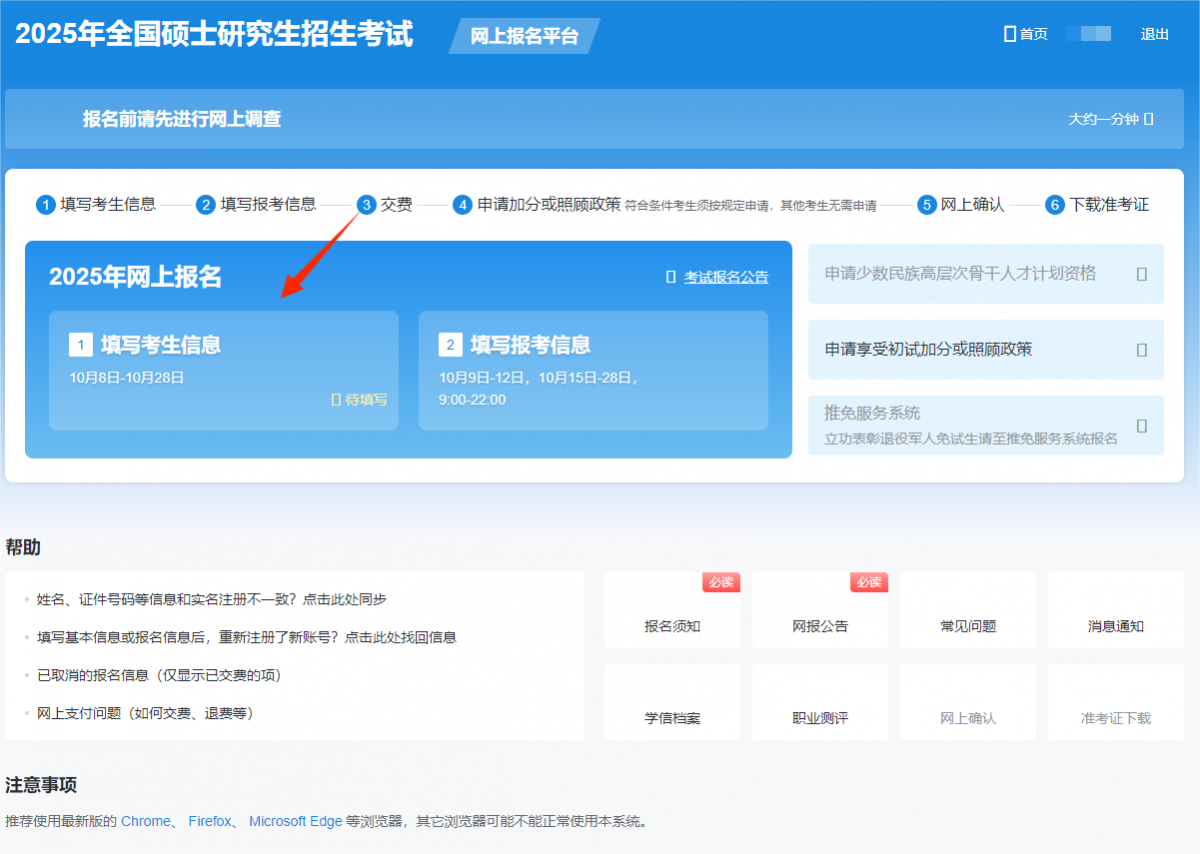Click the 待填写 status icon
Image resolution: width=1200 pixels, height=854 pixels.
[x=336, y=399]
